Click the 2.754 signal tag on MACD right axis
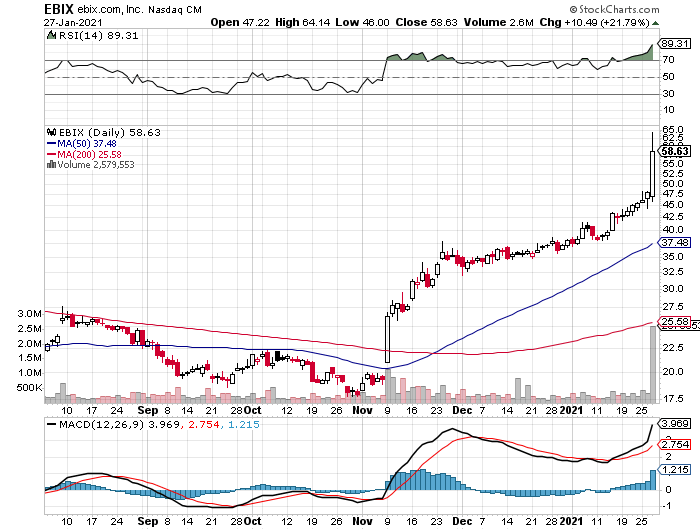Image resolution: width=700 pixels, height=530 pixels. [675, 445]
